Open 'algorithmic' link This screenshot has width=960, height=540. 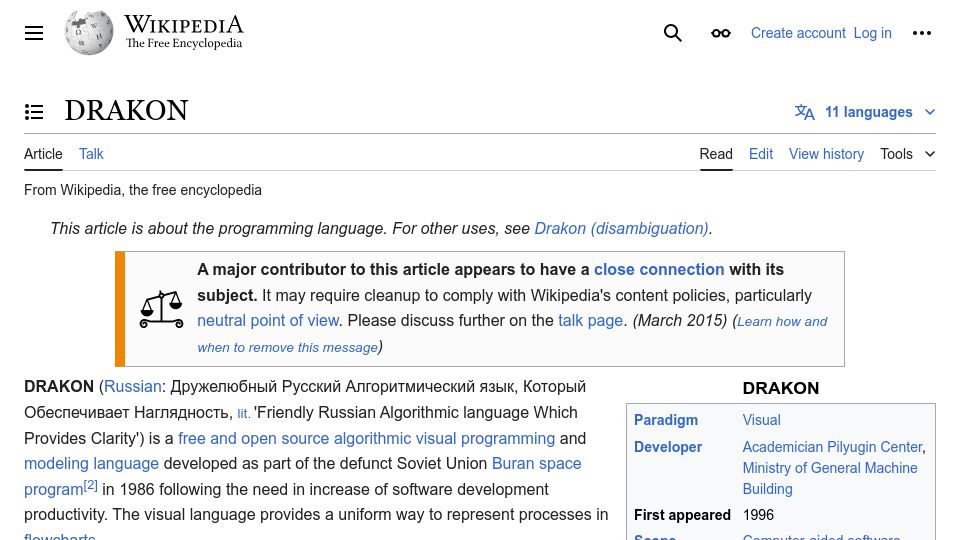372,438
